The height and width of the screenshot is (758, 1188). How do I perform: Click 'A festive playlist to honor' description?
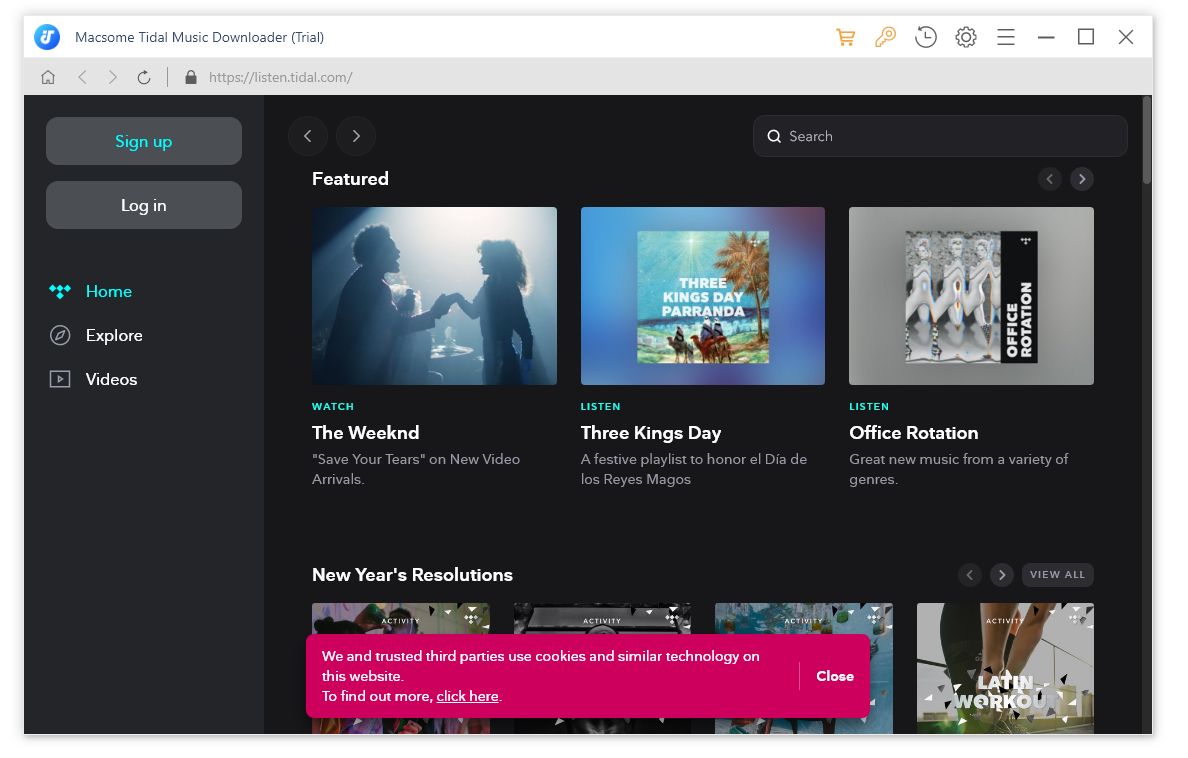693,469
